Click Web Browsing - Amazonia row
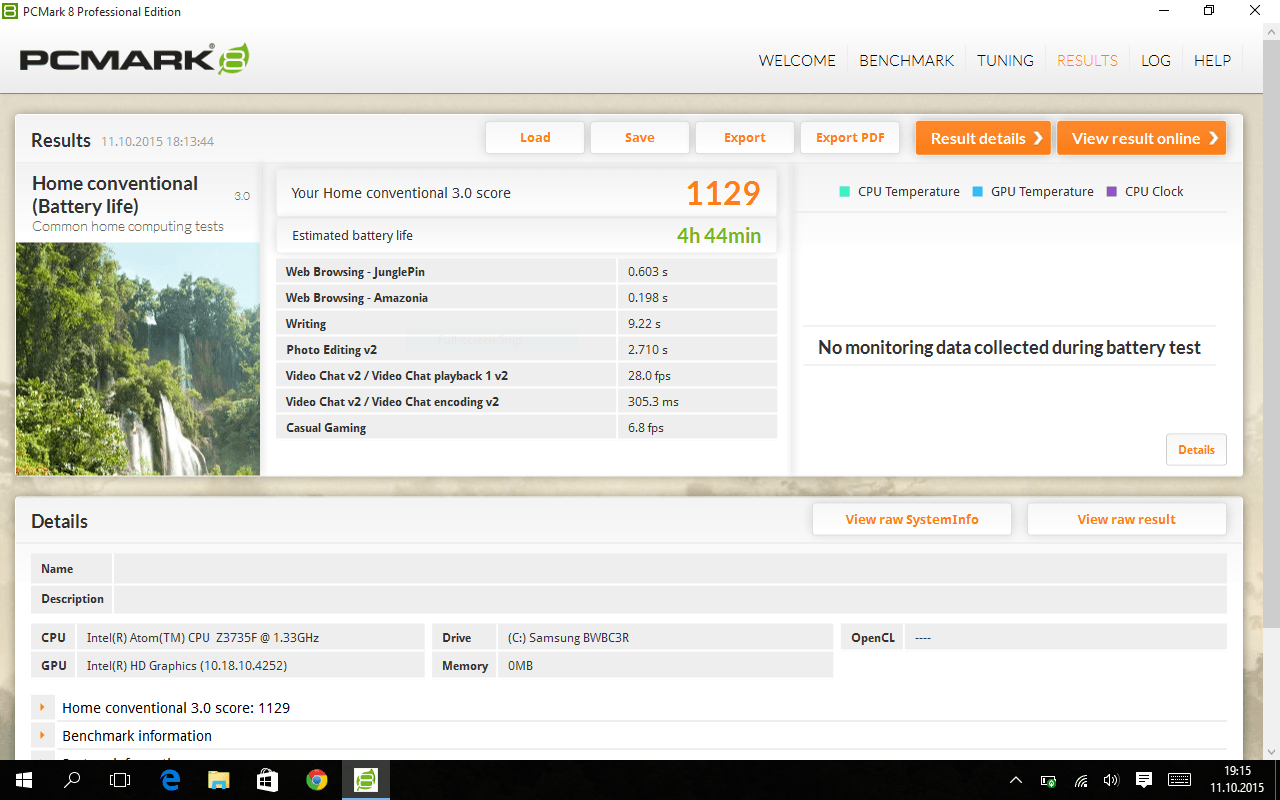1280x800 pixels. 526,298
